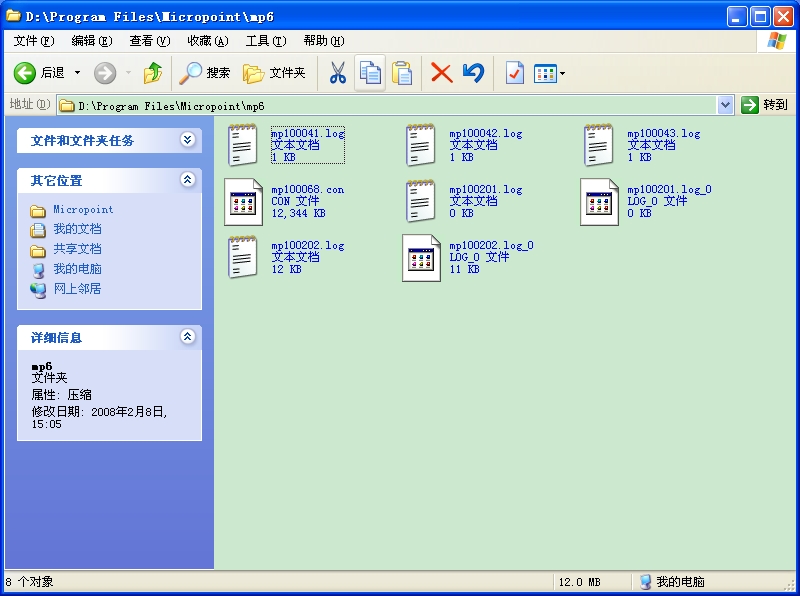Select the mp100201.log_0 file icon

(x=599, y=202)
